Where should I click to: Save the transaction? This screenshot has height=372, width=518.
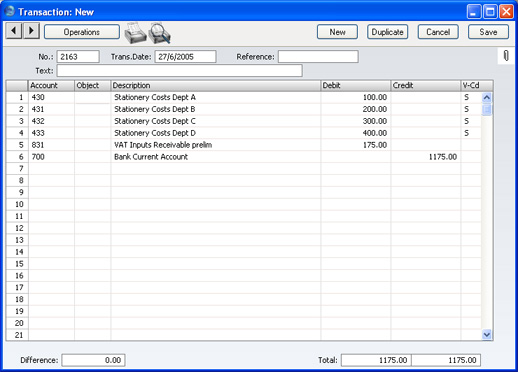[x=488, y=32]
